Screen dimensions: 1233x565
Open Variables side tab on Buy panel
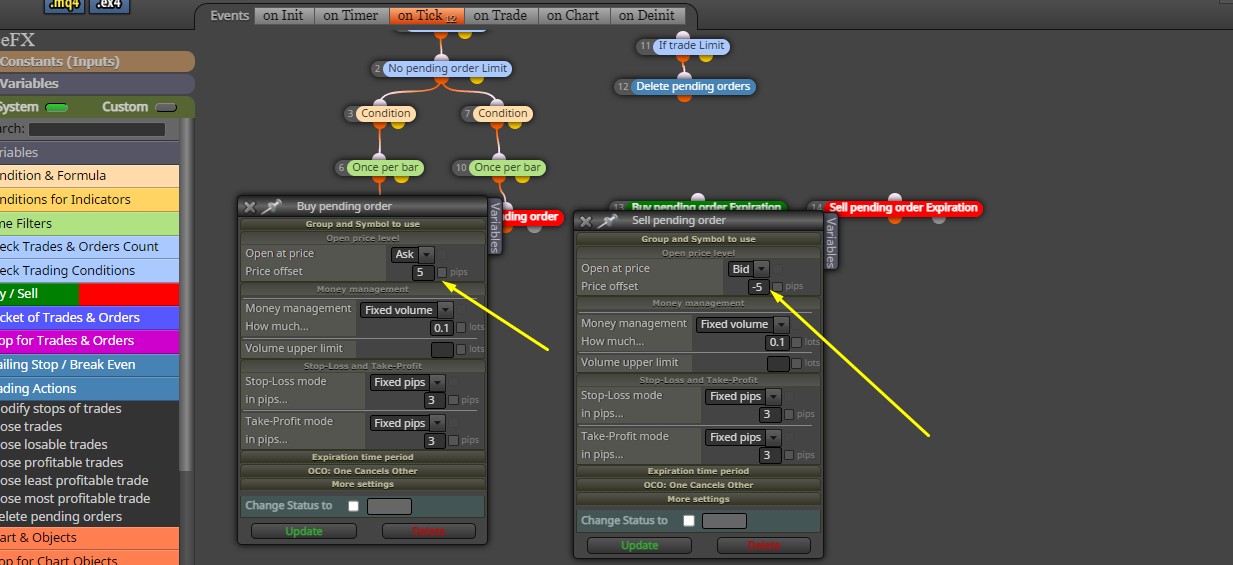(495, 227)
